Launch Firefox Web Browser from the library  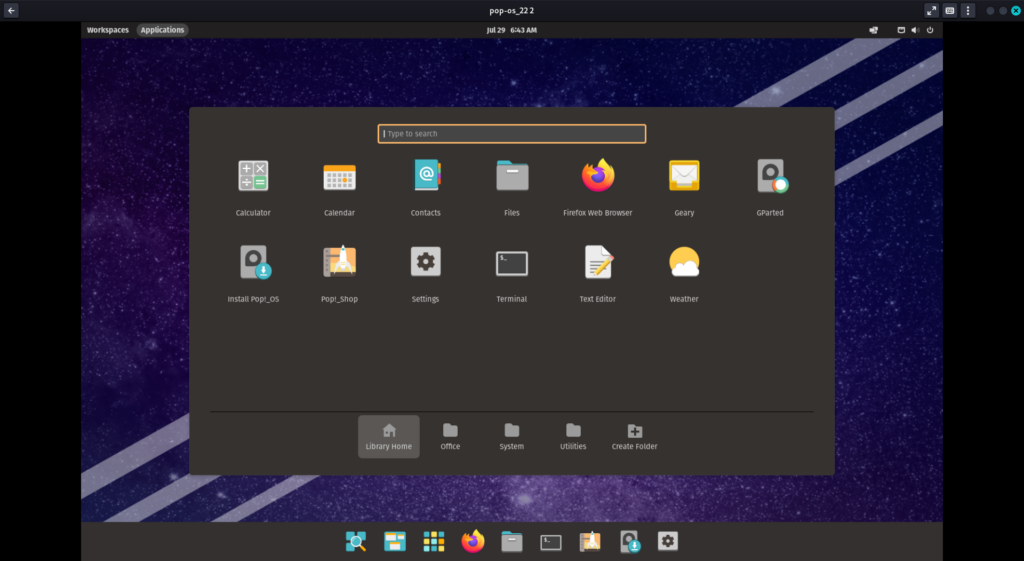pyautogui.click(x=598, y=177)
